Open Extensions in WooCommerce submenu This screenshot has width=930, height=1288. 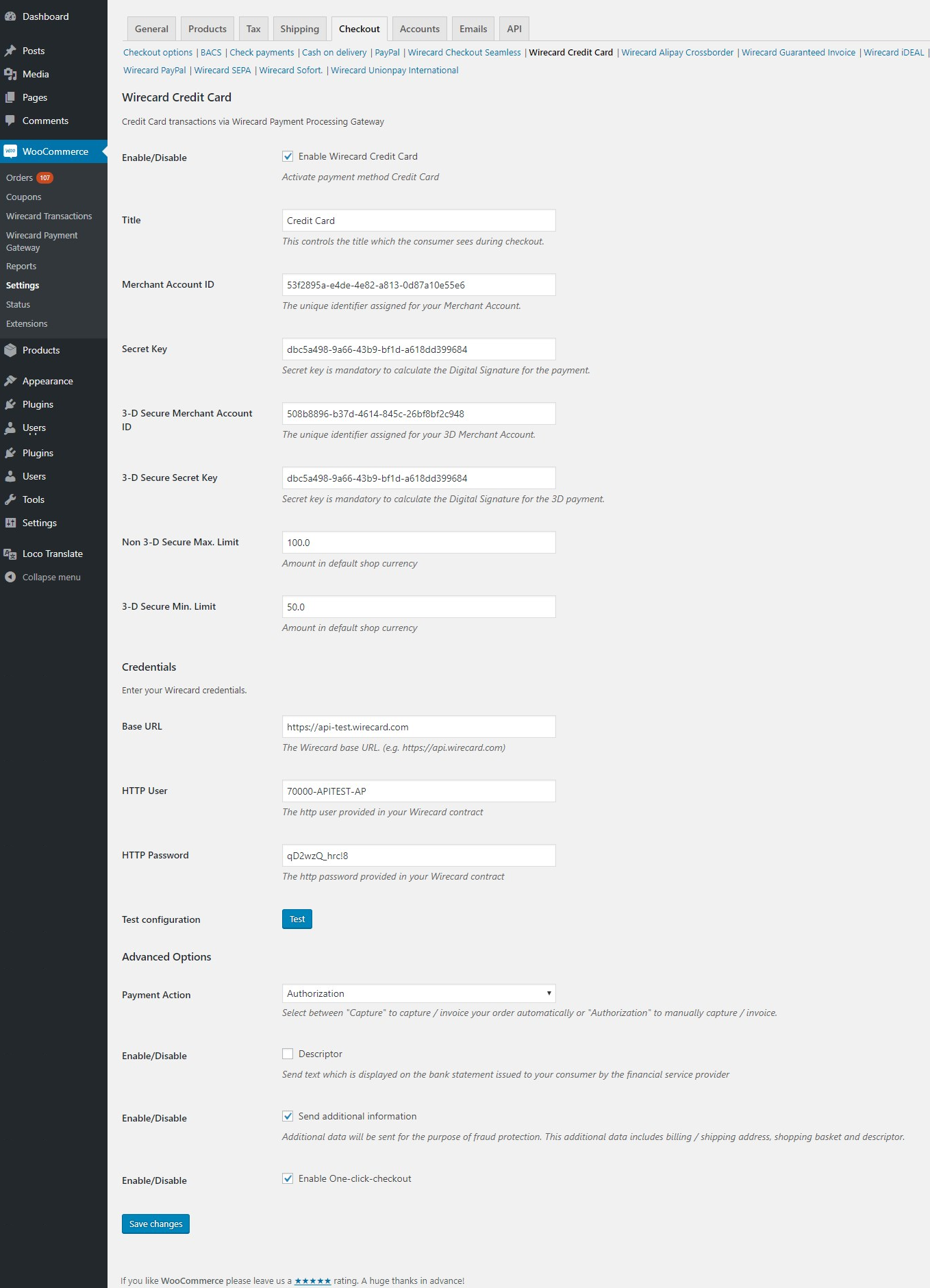27,323
